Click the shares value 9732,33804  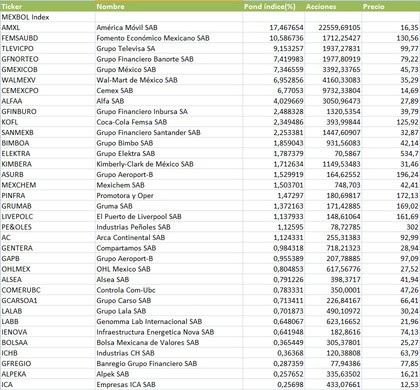[333, 90]
